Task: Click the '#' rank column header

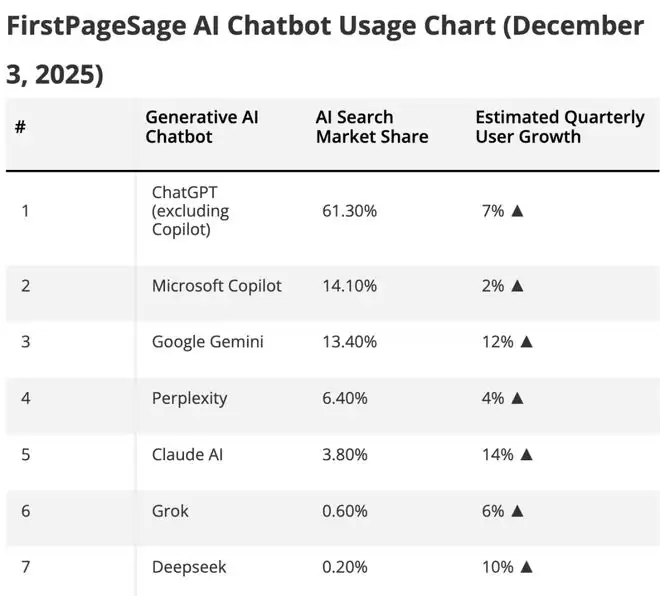Action: click(21, 127)
